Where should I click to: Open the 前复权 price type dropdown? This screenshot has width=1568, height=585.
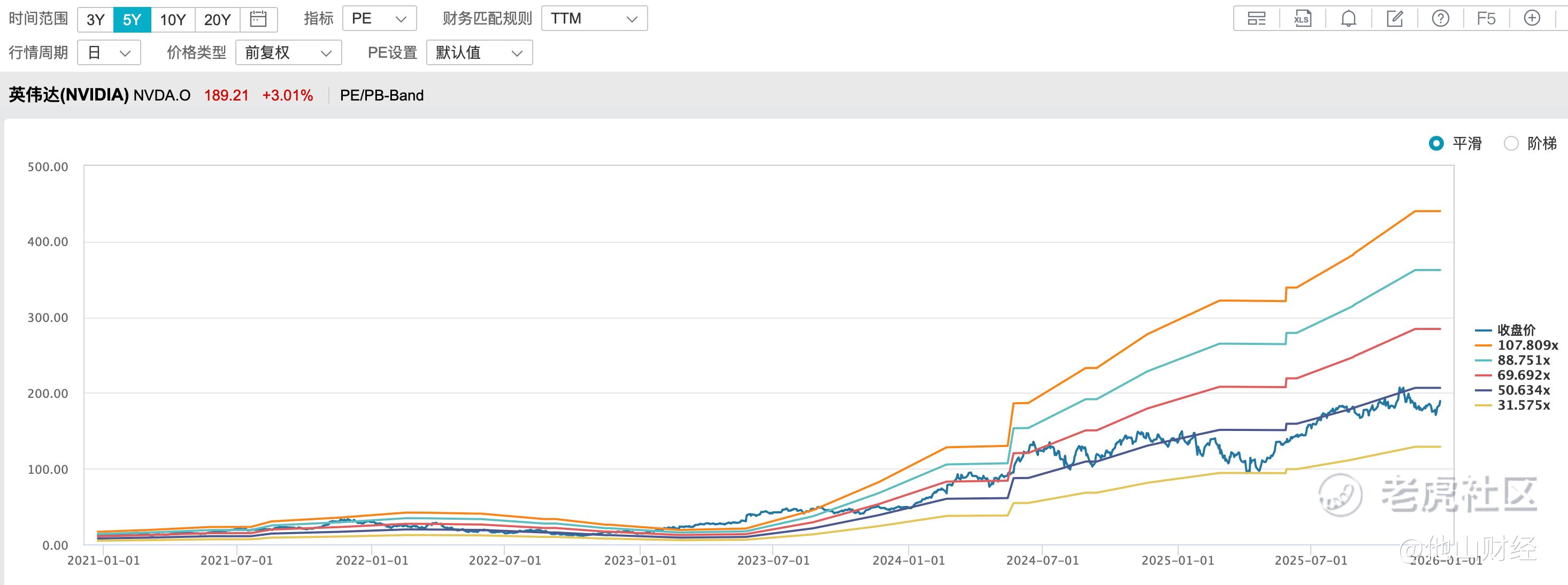(288, 53)
